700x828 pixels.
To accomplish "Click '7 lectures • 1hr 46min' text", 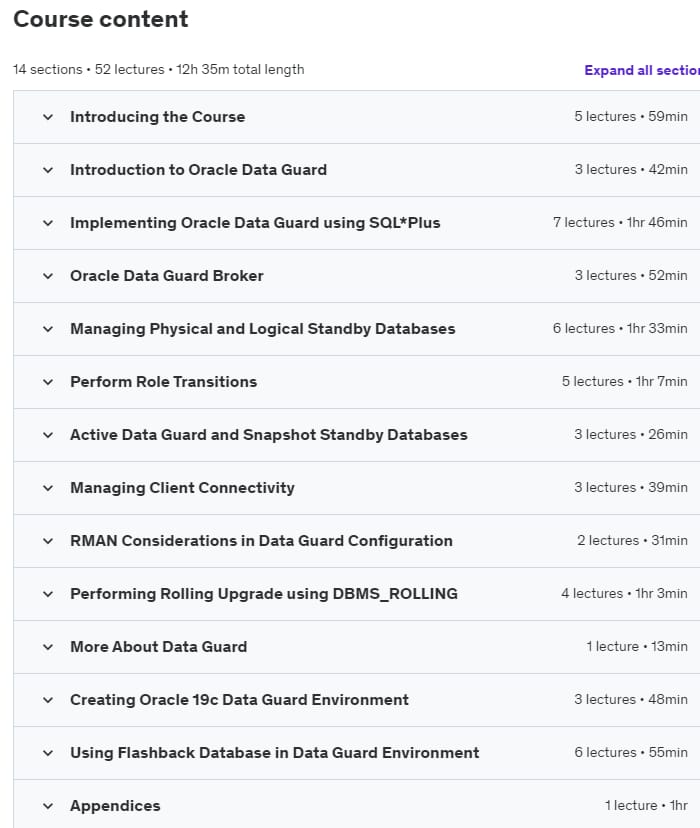I will (620, 222).
